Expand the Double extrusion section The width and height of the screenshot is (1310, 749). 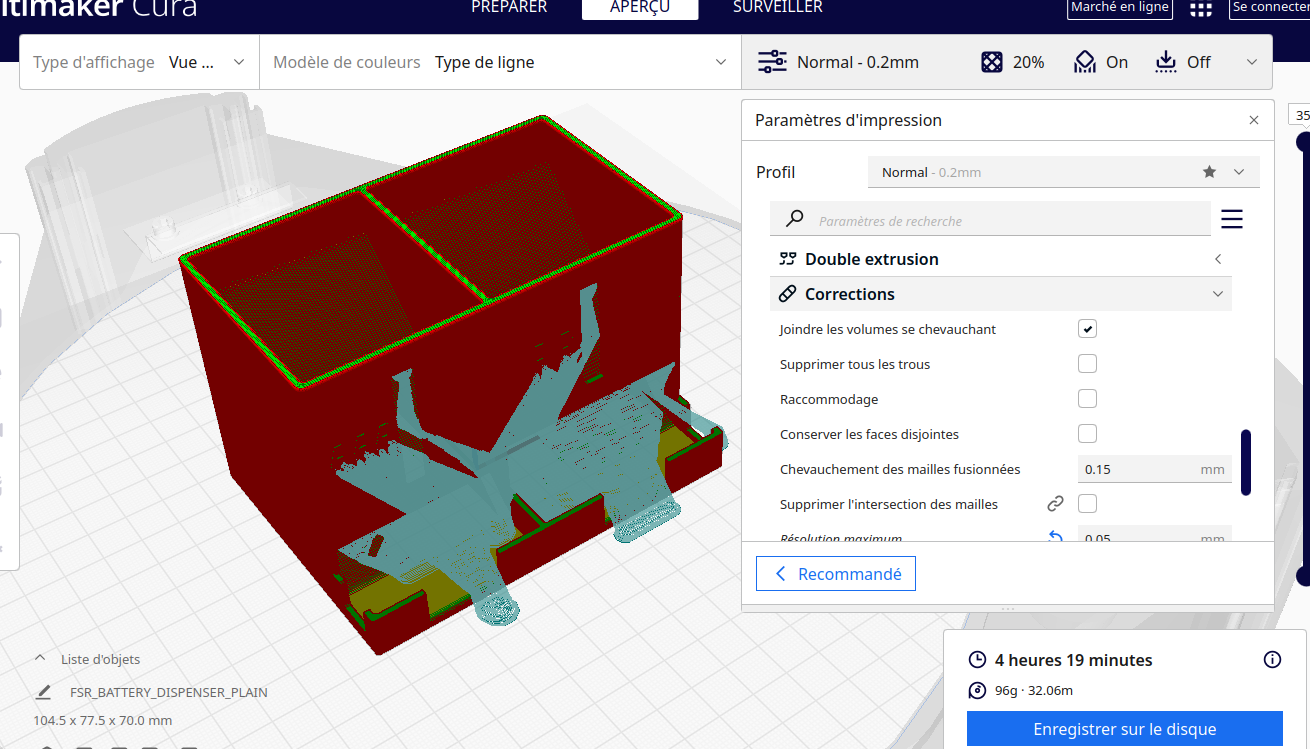click(1001, 259)
